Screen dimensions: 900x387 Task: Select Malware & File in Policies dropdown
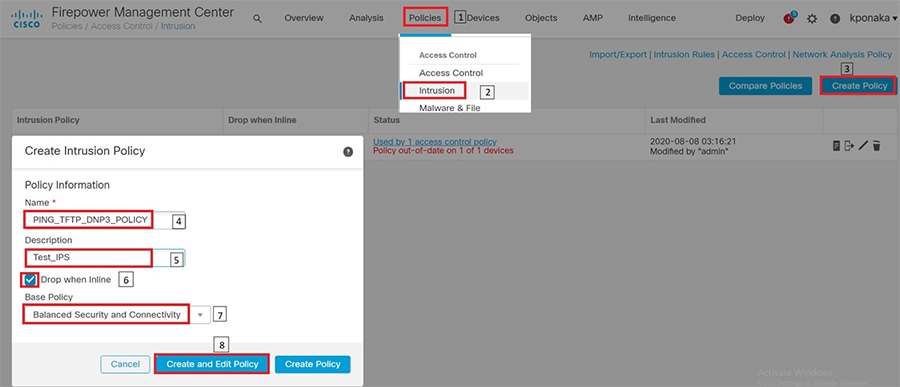click(x=450, y=107)
